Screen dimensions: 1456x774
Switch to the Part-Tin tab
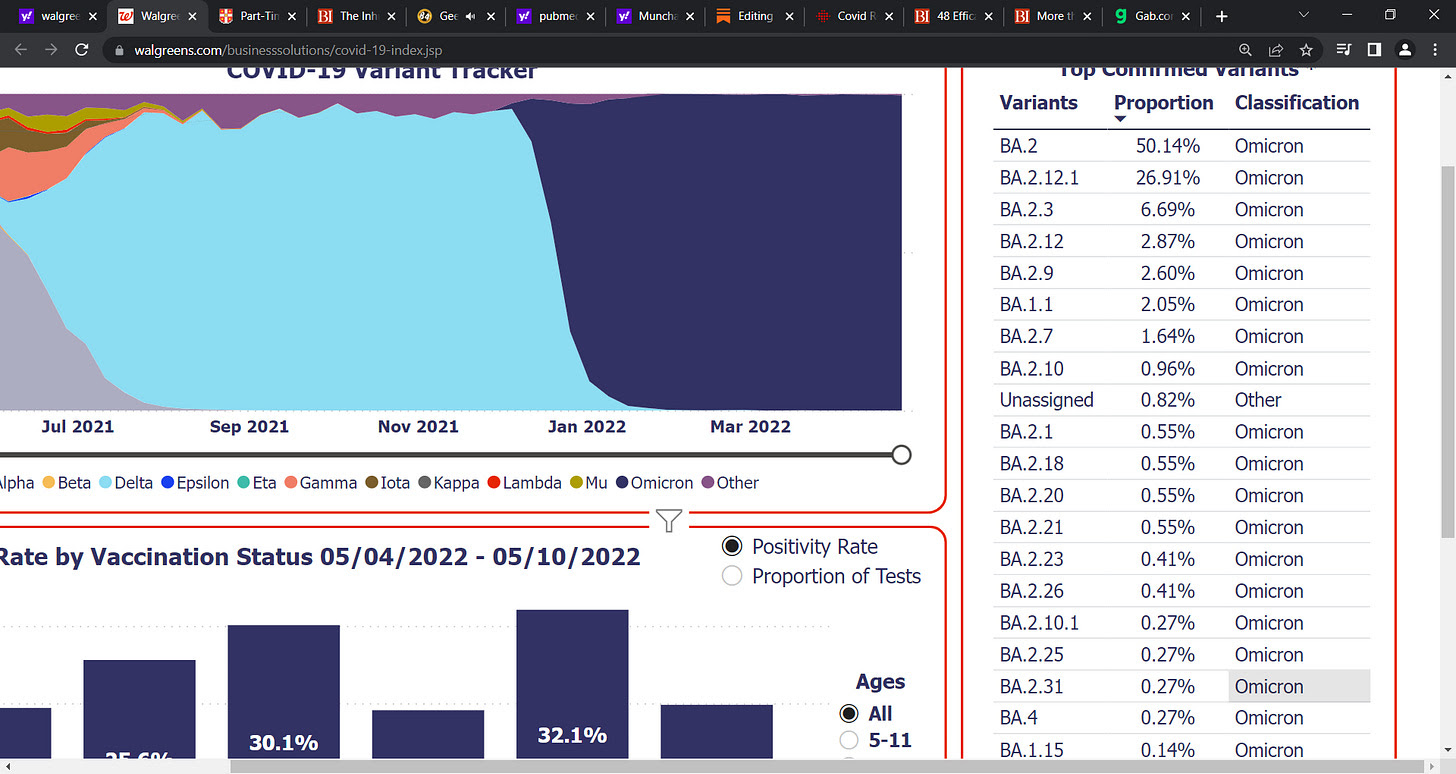[x=256, y=16]
